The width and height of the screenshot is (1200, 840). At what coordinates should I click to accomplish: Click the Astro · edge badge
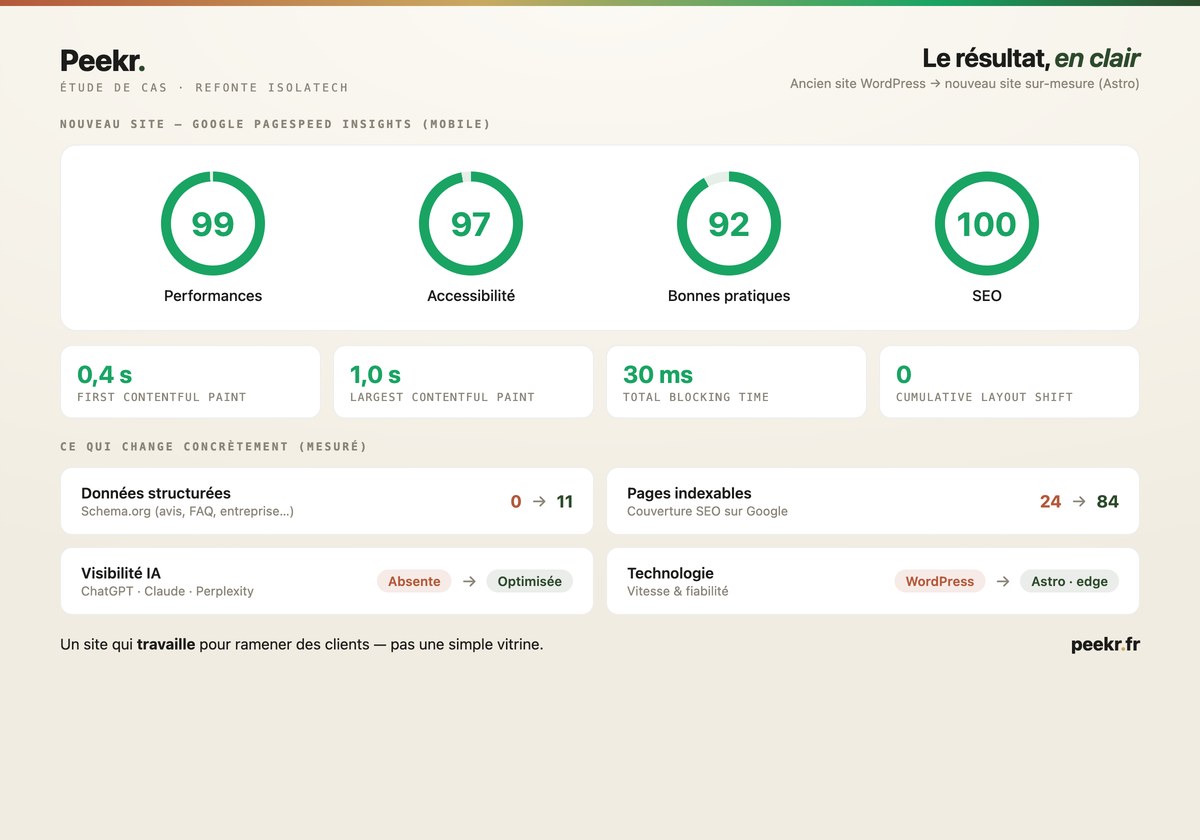[1069, 581]
